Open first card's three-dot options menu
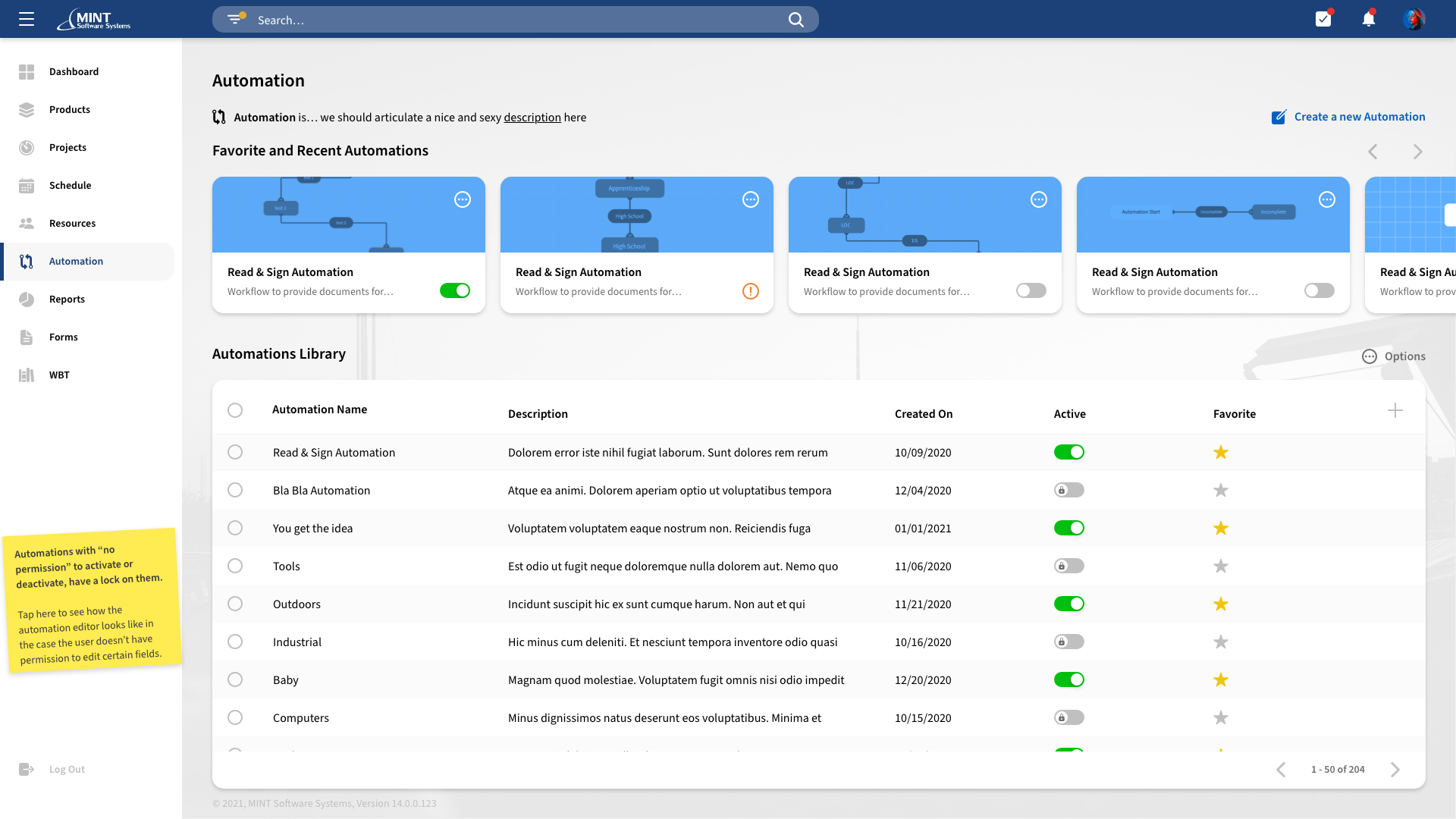Viewport: 1456px width, 819px height. coord(462,199)
